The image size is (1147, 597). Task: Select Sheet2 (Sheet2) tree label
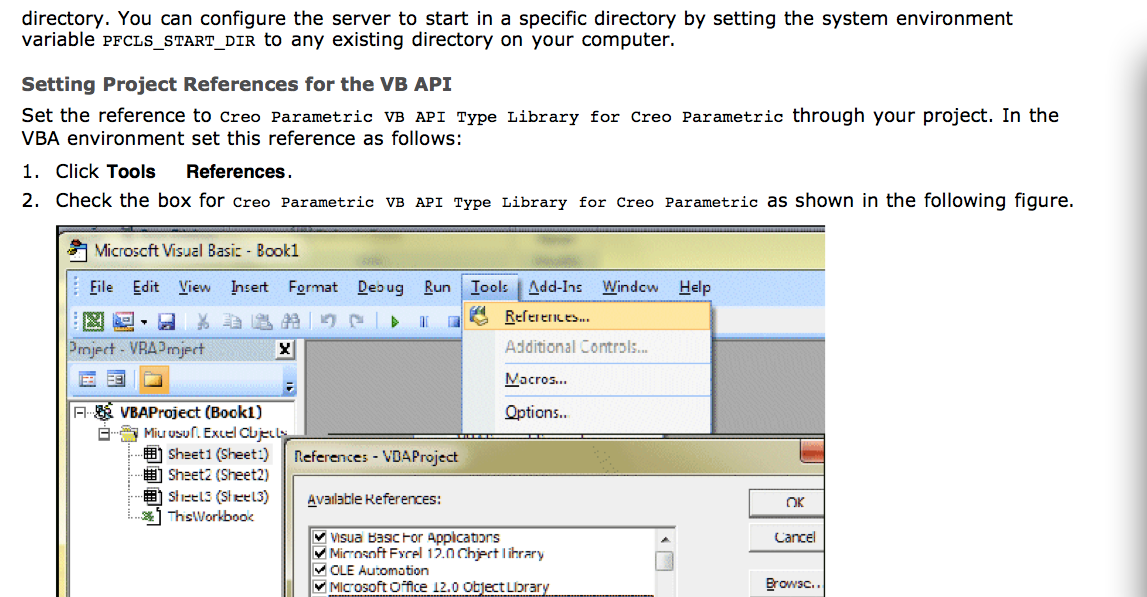tap(218, 475)
